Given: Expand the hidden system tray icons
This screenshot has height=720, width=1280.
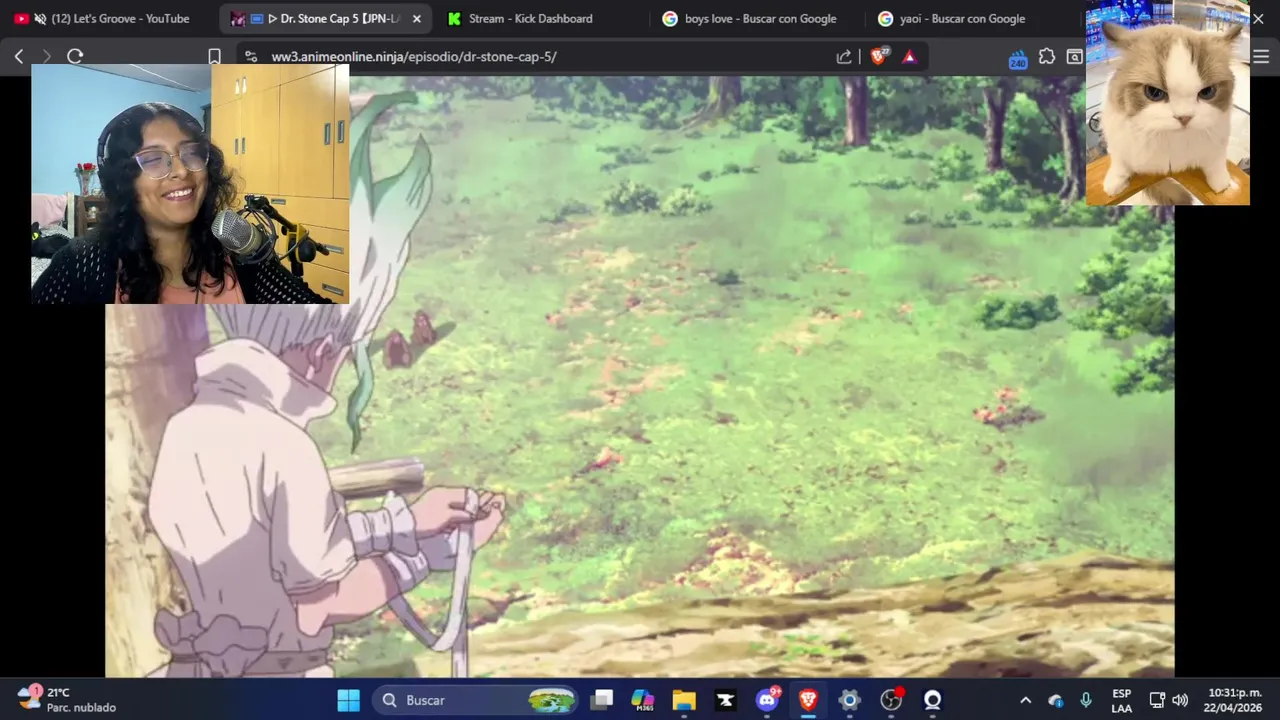Looking at the screenshot, I should (1025, 700).
